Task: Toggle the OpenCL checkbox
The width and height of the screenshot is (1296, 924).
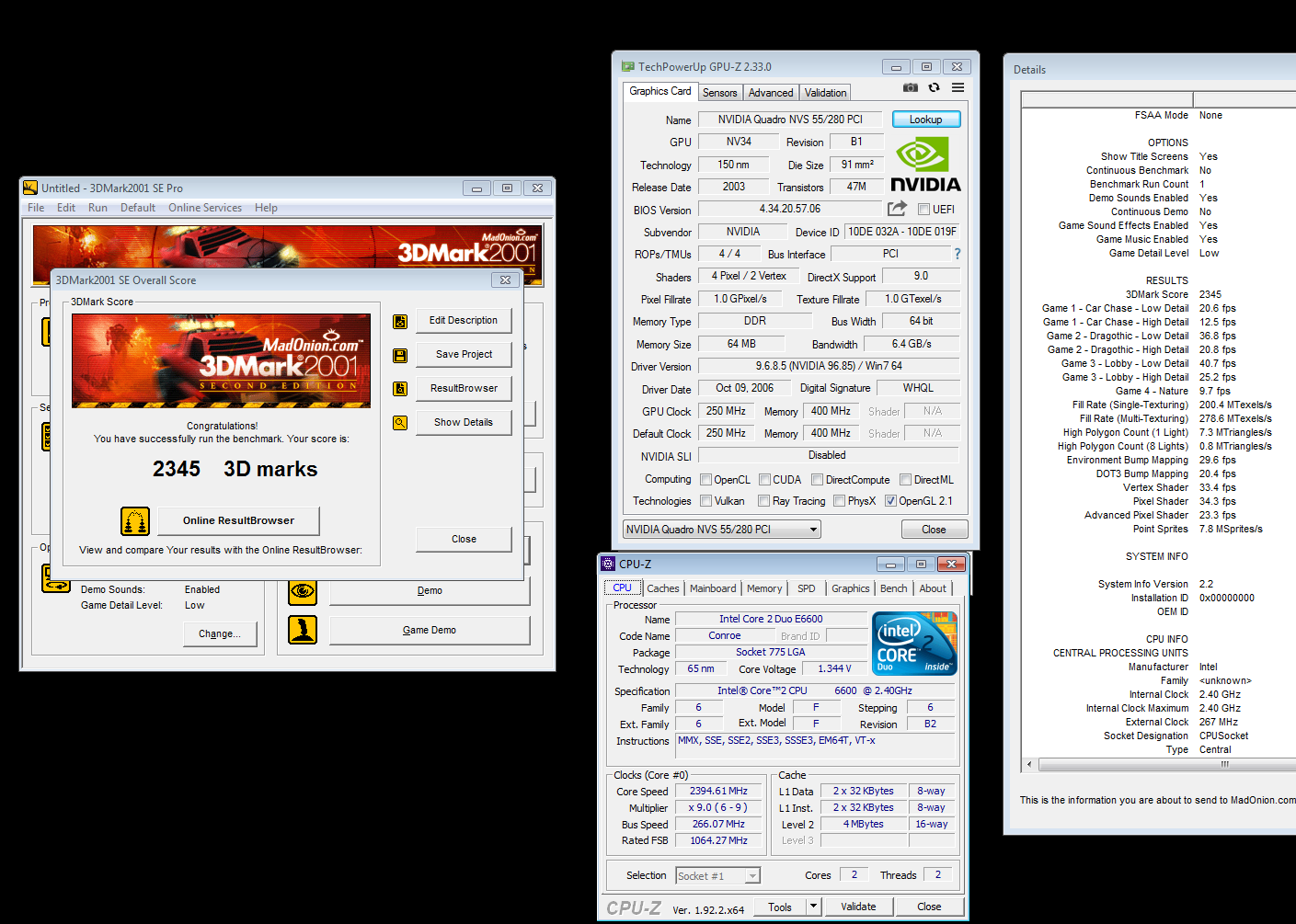Action: pos(705,480)
